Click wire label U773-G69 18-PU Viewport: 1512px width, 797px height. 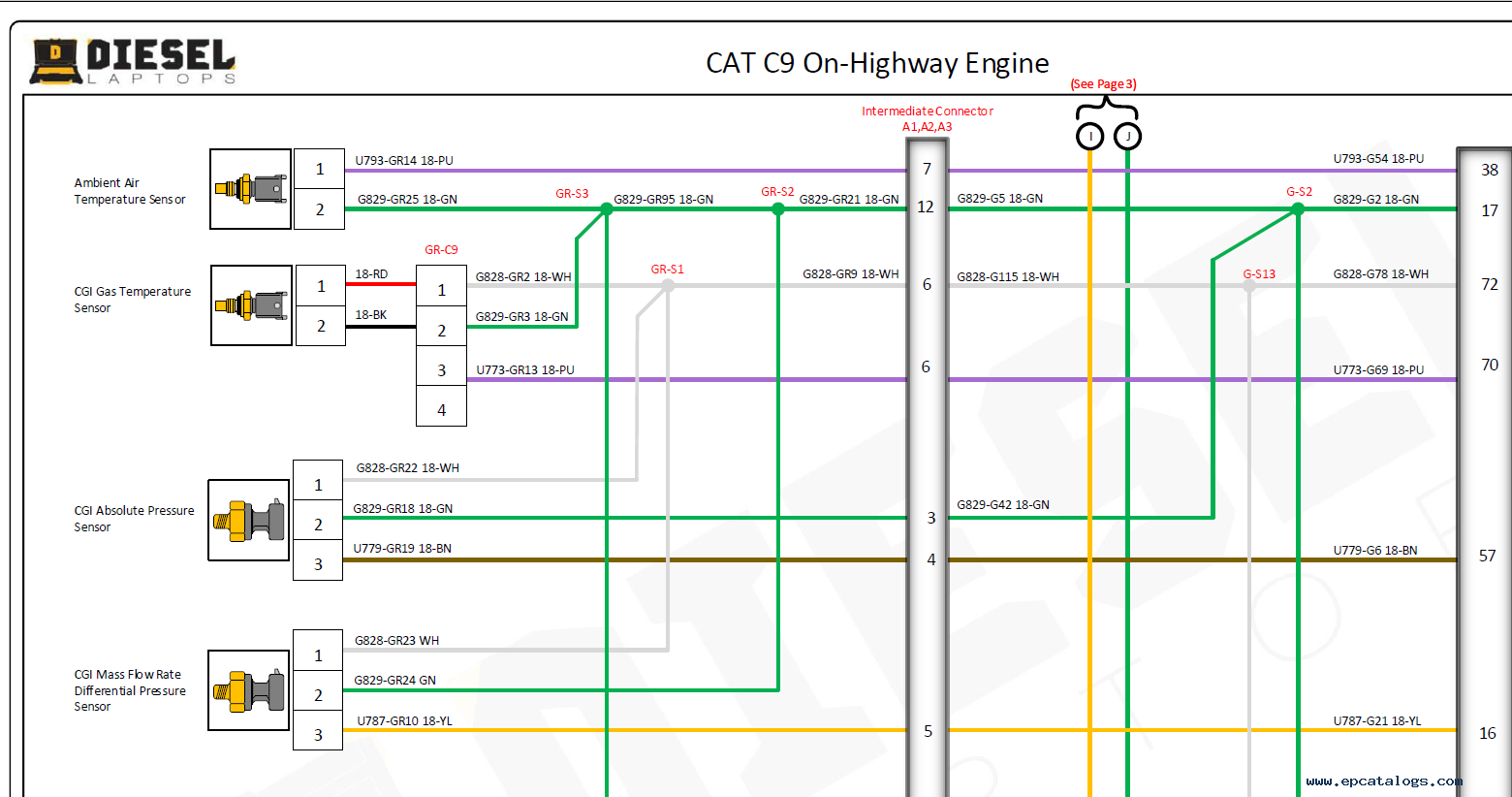1378,370
